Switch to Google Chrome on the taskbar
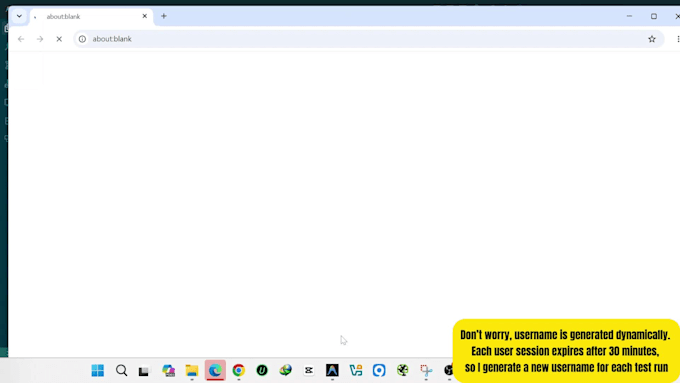 click(239, 370)
